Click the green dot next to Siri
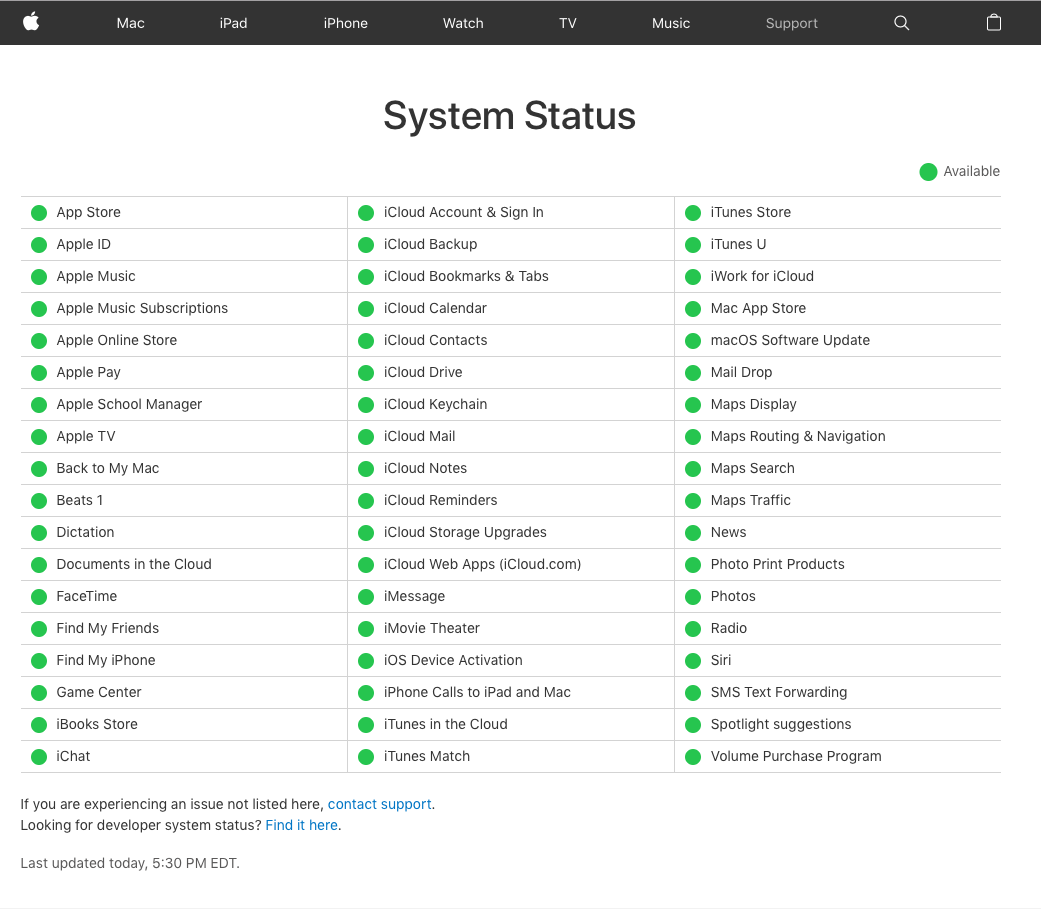This screenshot has width=1041, height=909. [693, 661]
